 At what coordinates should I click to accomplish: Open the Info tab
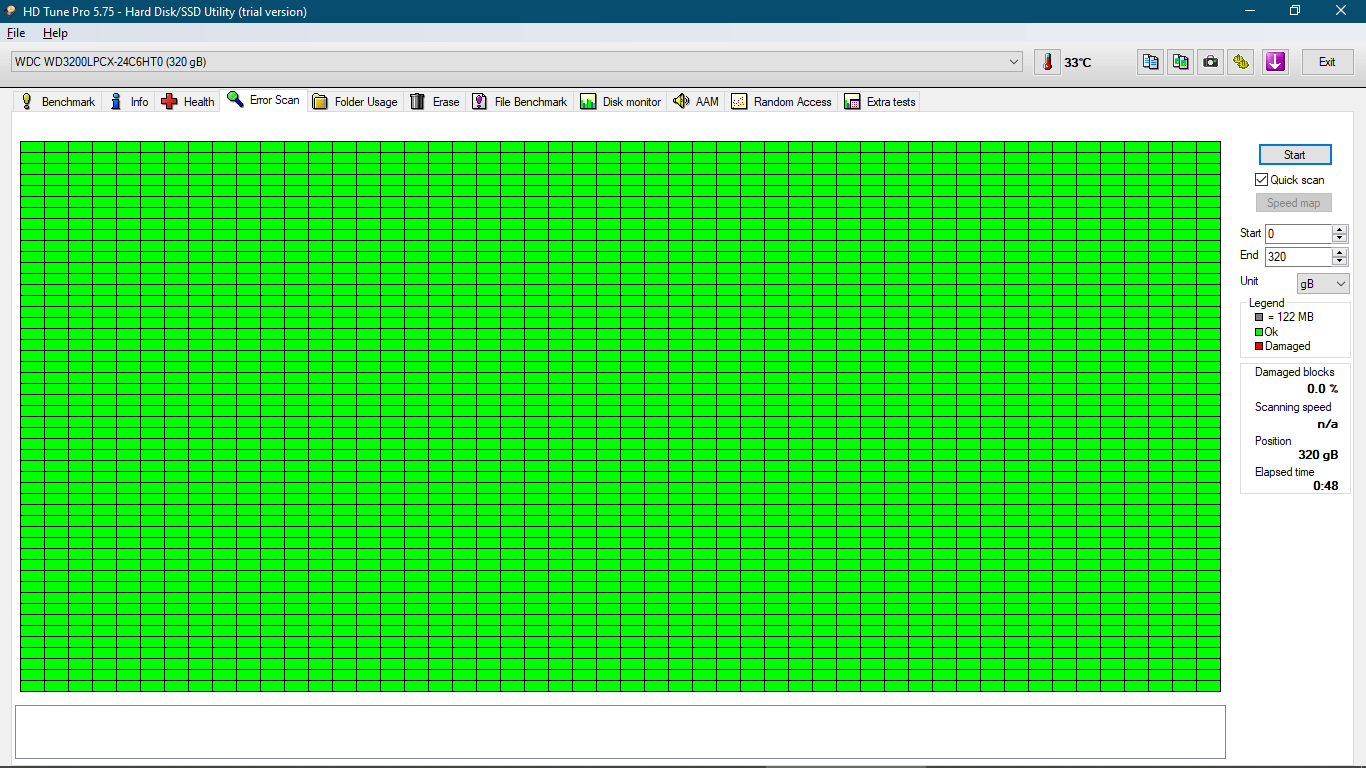129,101
